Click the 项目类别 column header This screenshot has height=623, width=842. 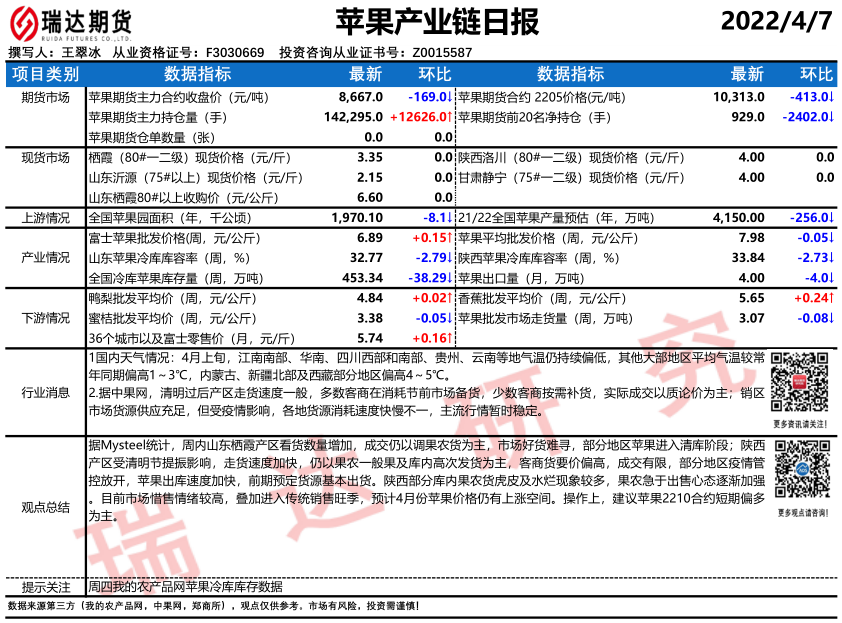[44, 74]
